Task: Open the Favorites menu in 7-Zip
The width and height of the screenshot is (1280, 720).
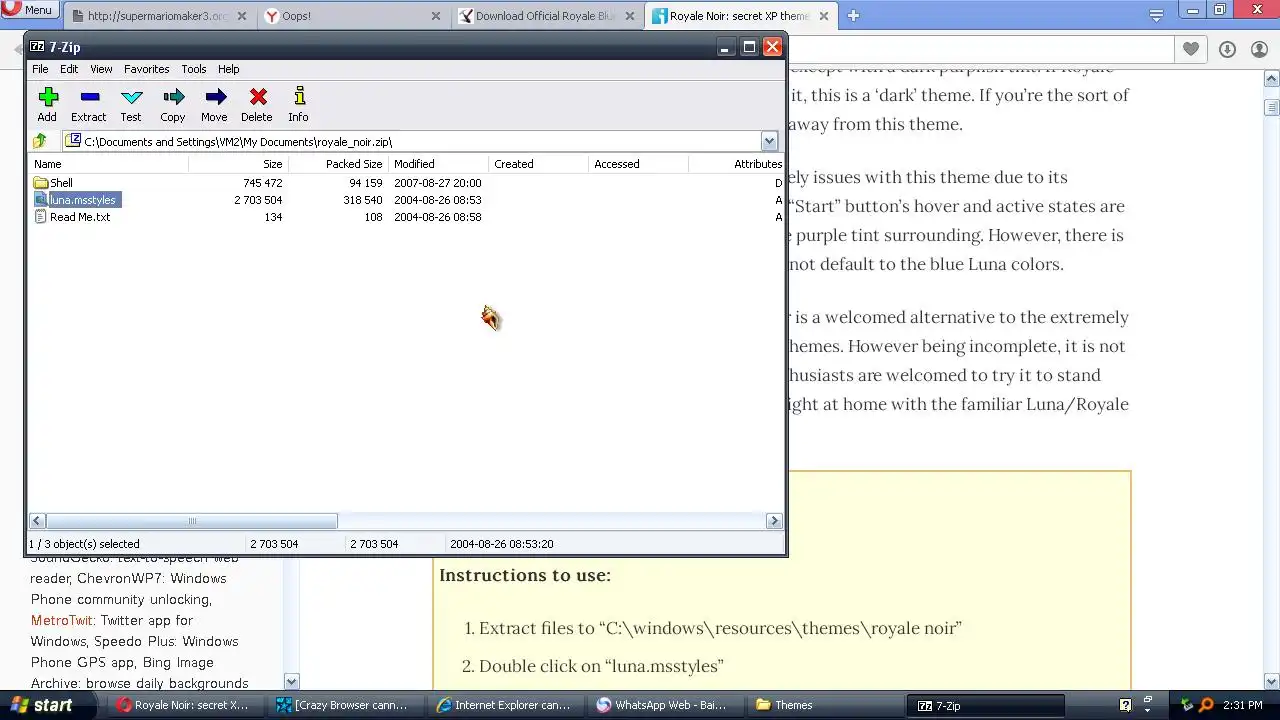Action: [146, 69]
